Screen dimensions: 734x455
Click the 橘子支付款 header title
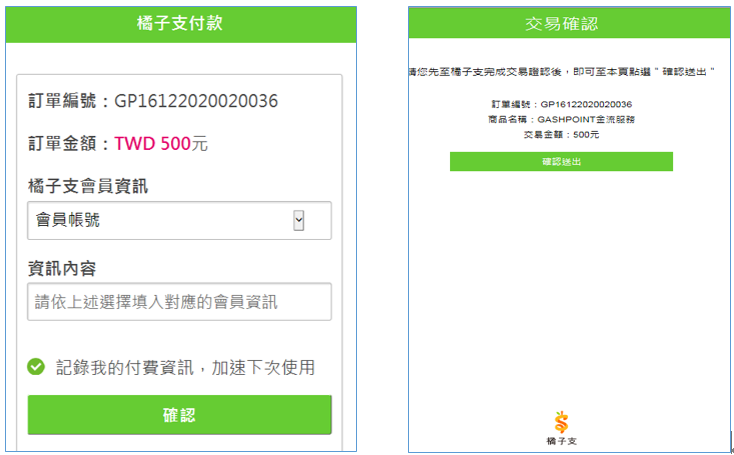tap(180, 23)
